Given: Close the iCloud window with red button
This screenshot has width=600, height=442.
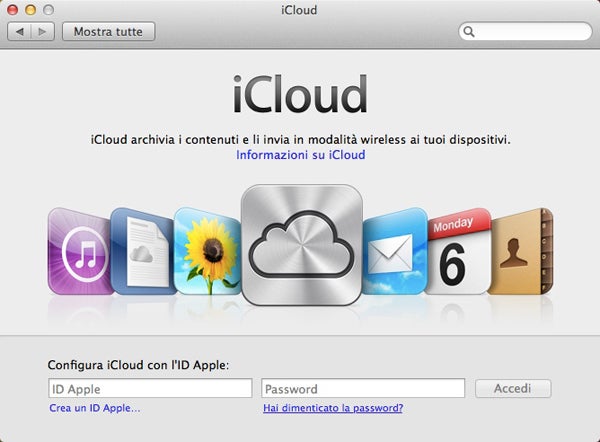Looking at the screenshot, I should (13, 10).
